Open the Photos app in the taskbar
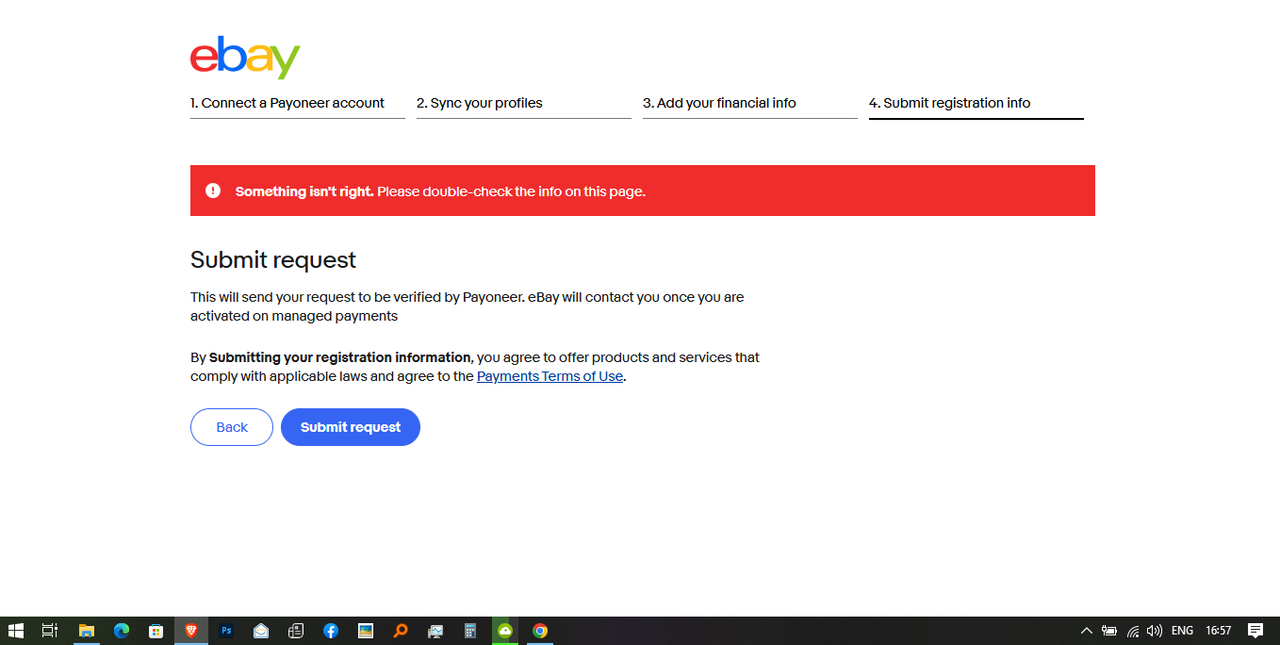Screen dimensions: 1280x645 pos(366,631)
